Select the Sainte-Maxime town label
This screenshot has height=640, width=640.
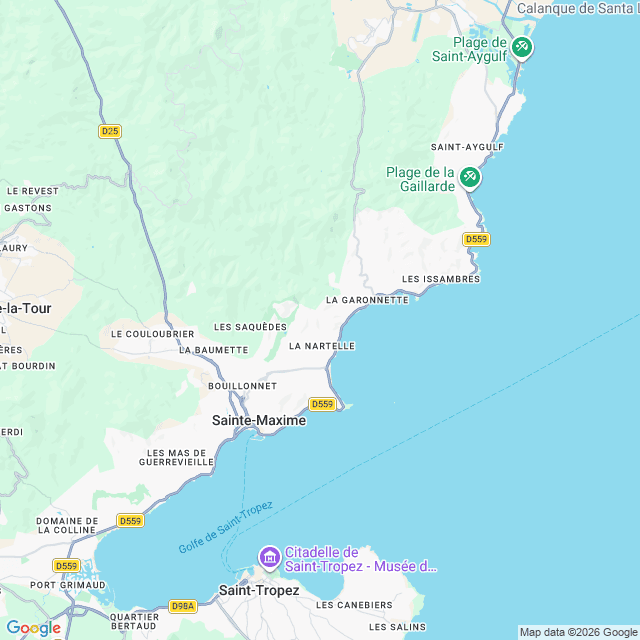click(x=259, y=420)
